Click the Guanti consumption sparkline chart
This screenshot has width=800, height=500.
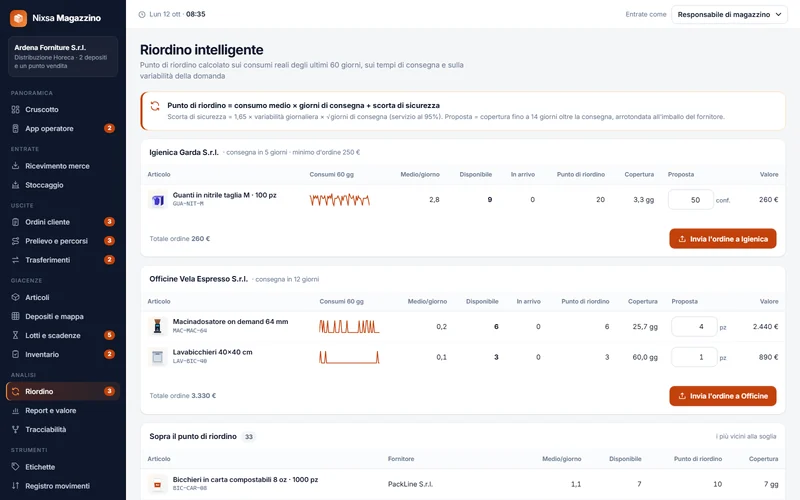[x=339, y=199]
